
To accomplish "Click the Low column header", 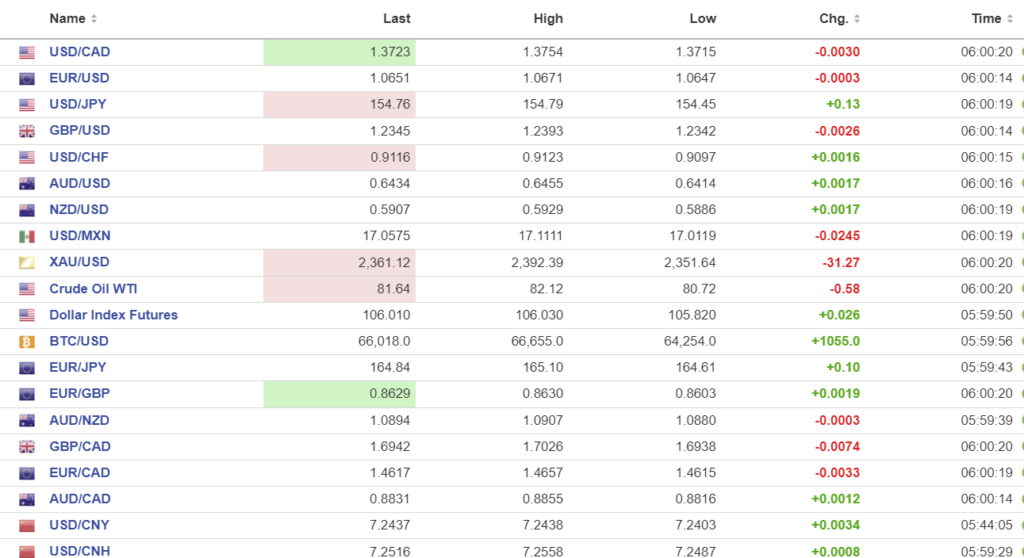I will pos(702,19).
